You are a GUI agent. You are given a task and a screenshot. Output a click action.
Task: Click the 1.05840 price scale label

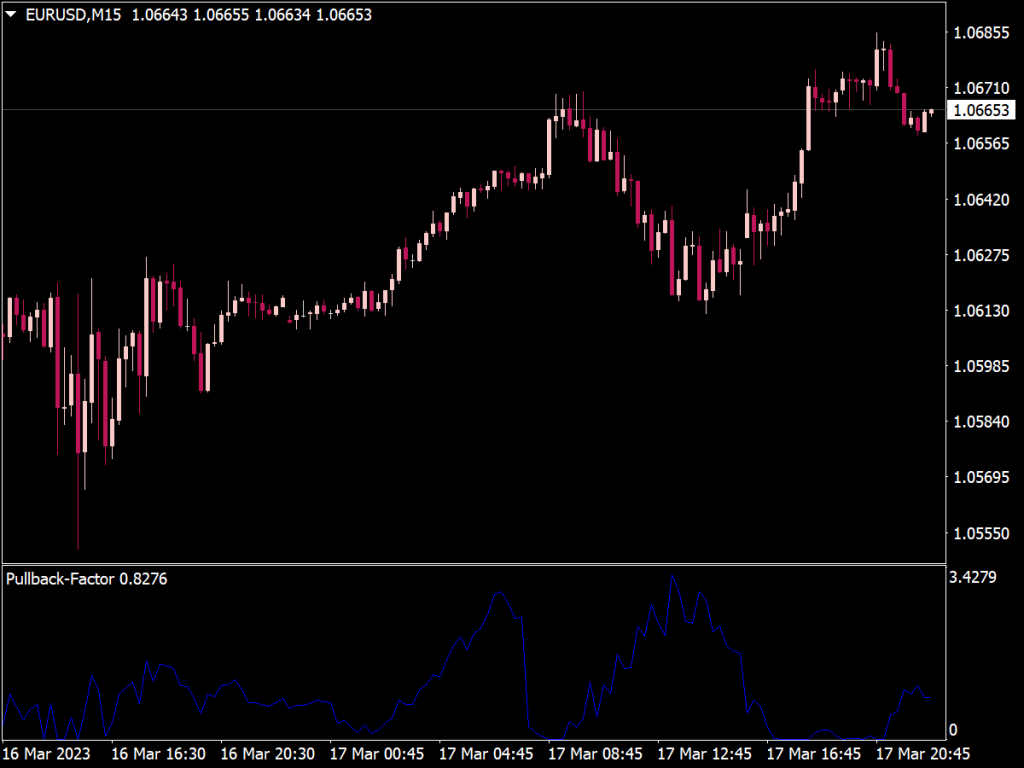point(981,421)
